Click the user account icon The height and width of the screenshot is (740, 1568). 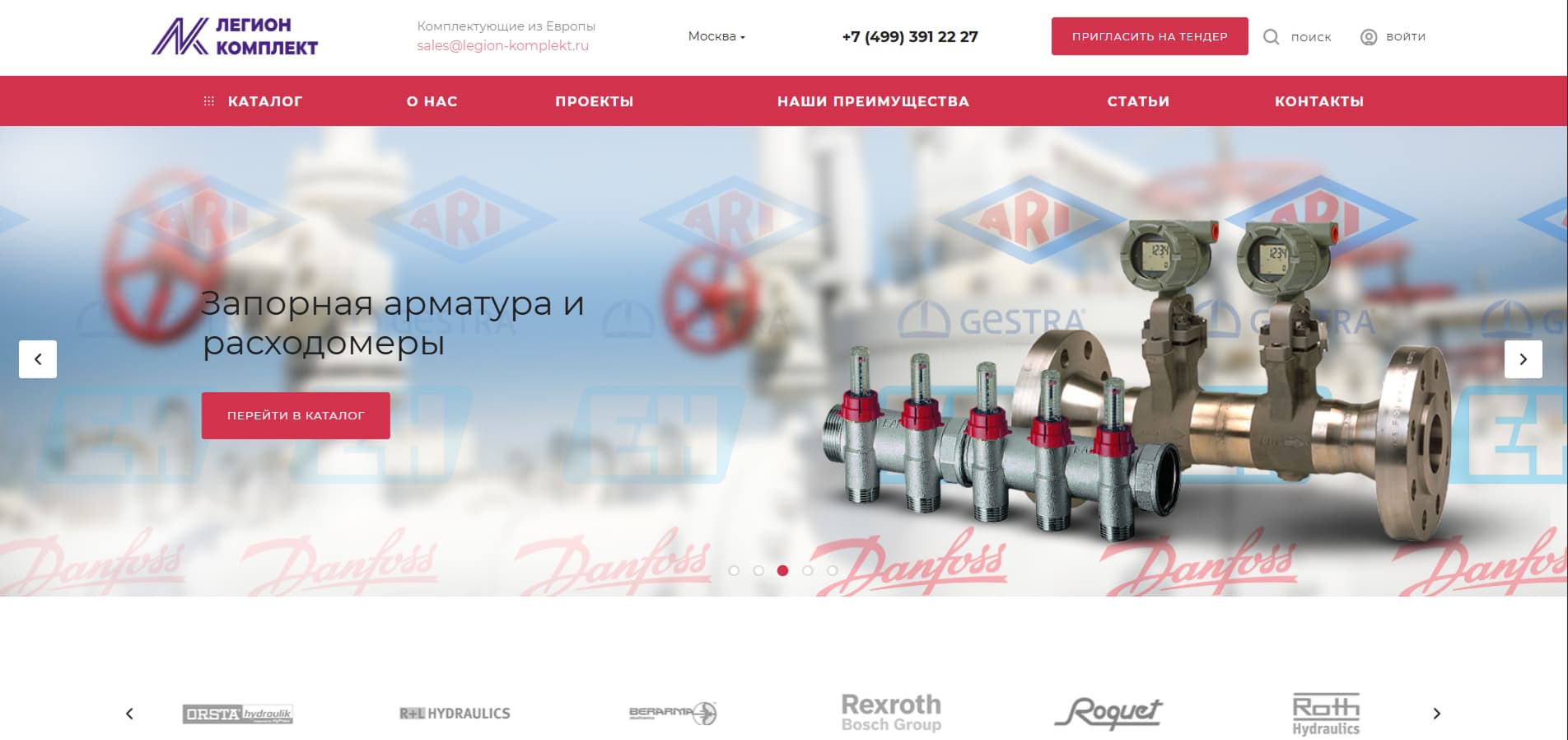[1368, 37]
